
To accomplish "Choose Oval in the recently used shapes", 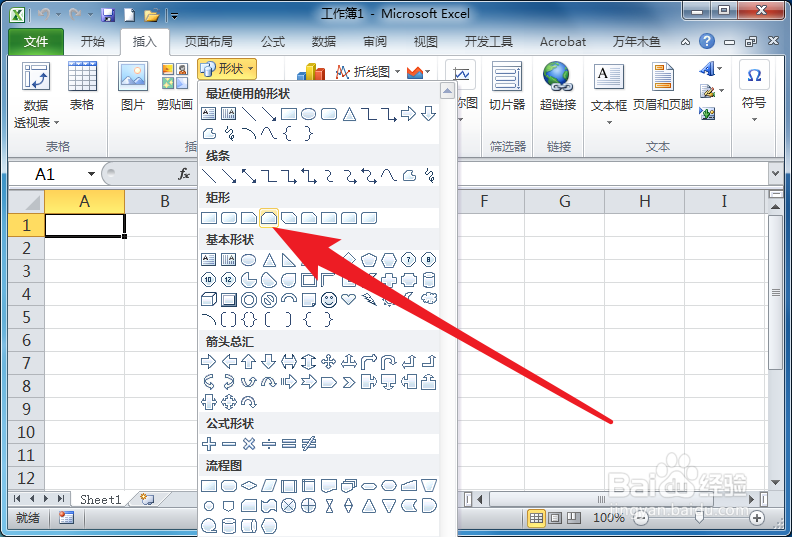I will point(309,114).
